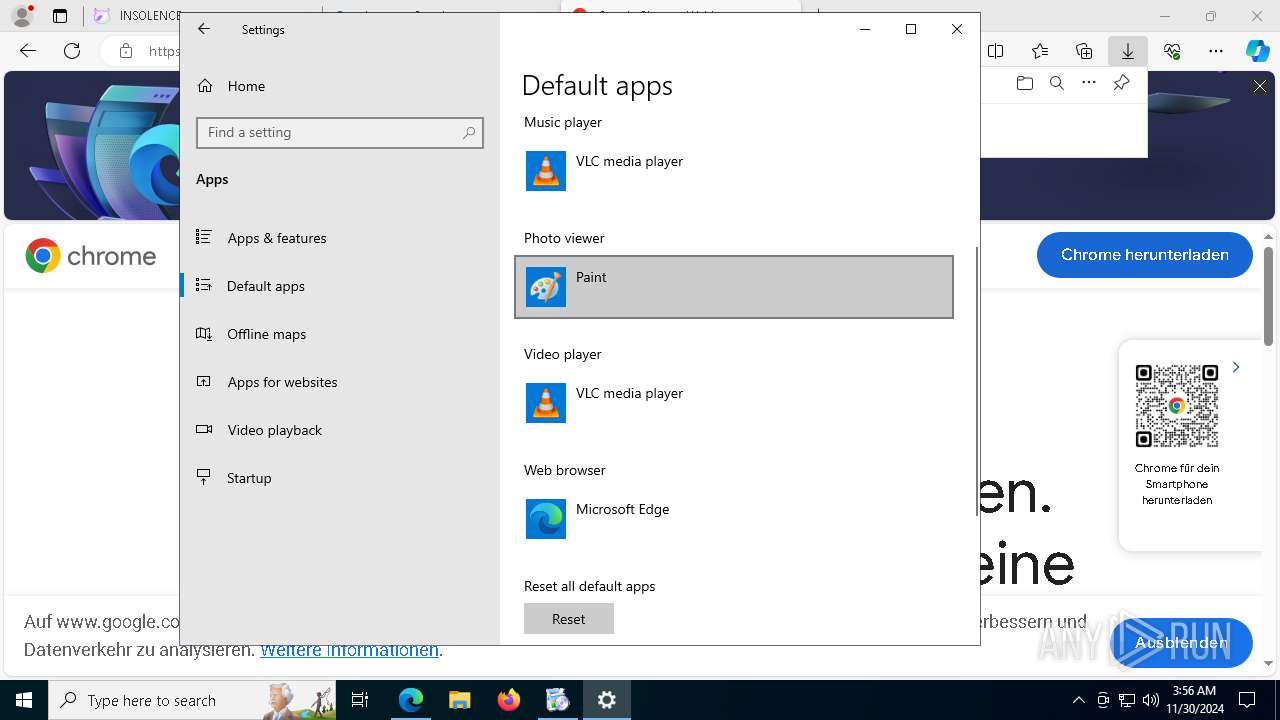The width and height of the screenshot is (1280, 720).
Task: Close the Edge promotional banner
Action: pyautogui.click(x=1260, y=87)
